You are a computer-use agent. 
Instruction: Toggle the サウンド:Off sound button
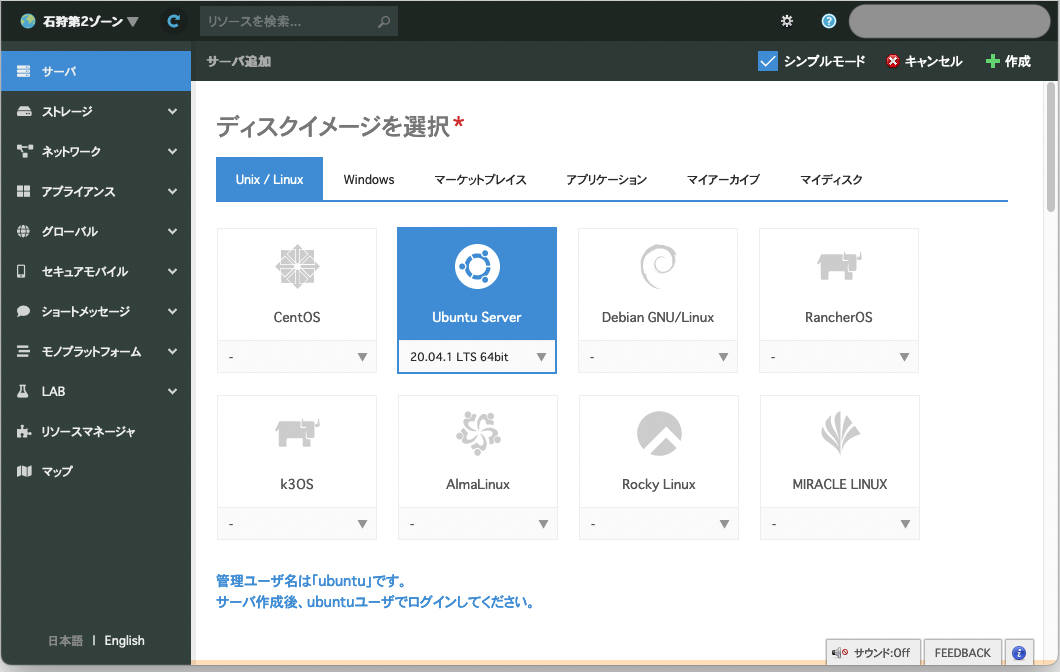coord(873,652)
